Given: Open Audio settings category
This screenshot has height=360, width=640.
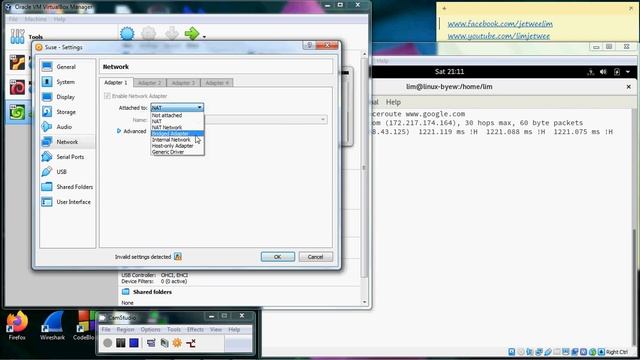Looking at the screenshot, I should tap(64, 127).
